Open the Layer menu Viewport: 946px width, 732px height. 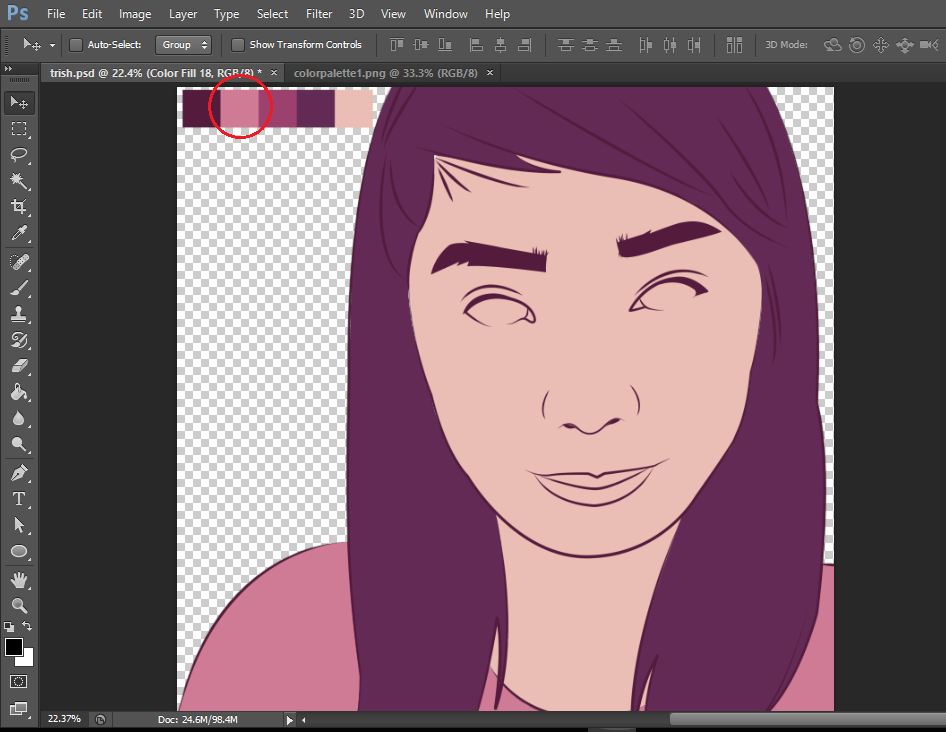[183, 14]
